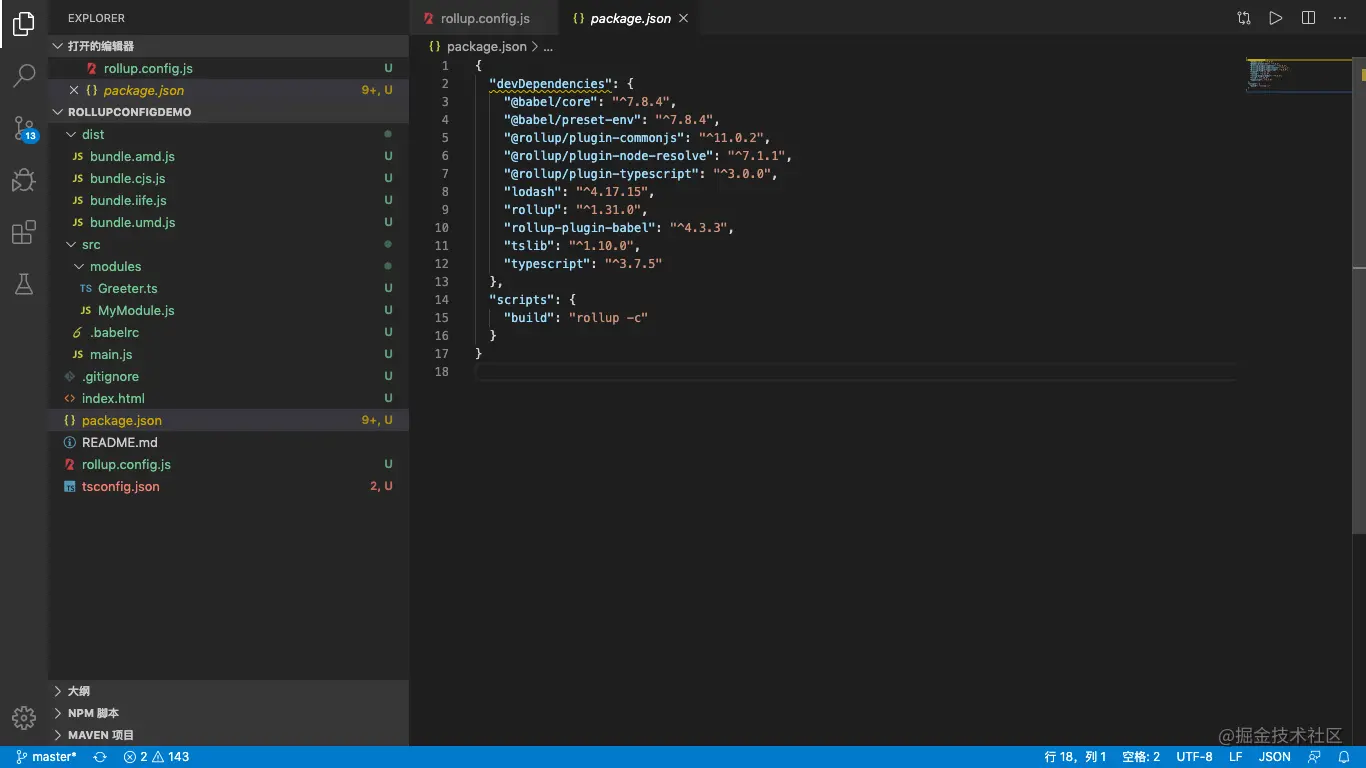The image size is (1366, 768).
Task: Open README.md in explorer
Action: pyautogui.click(x=229, y=442)
